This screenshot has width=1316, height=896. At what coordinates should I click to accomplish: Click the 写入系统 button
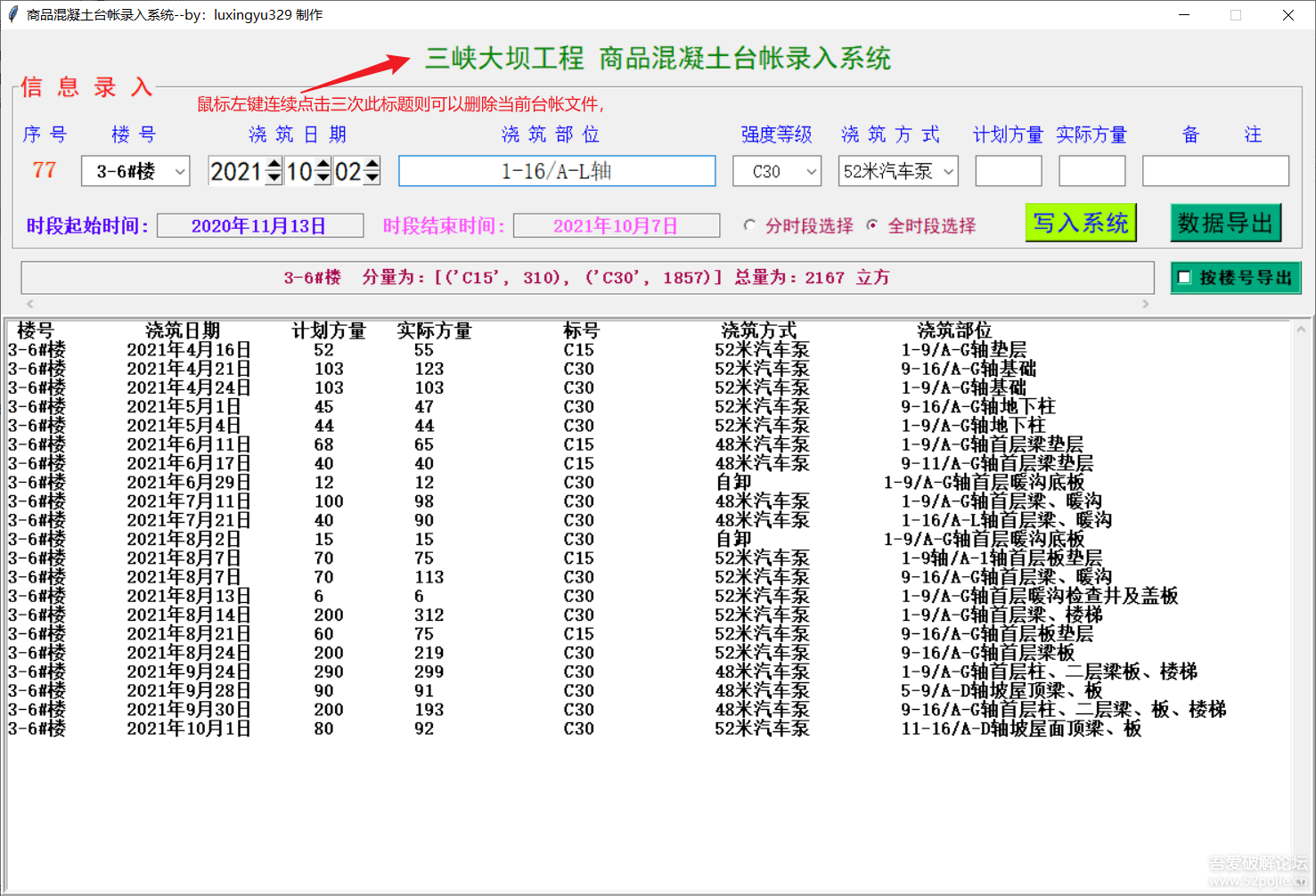(x=1081, y=223)
